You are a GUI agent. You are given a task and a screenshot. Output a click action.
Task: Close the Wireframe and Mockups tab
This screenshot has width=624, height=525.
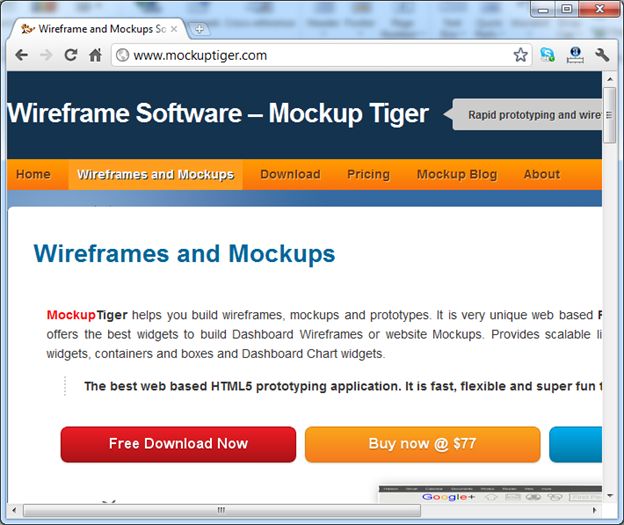(x=174, y=29)
